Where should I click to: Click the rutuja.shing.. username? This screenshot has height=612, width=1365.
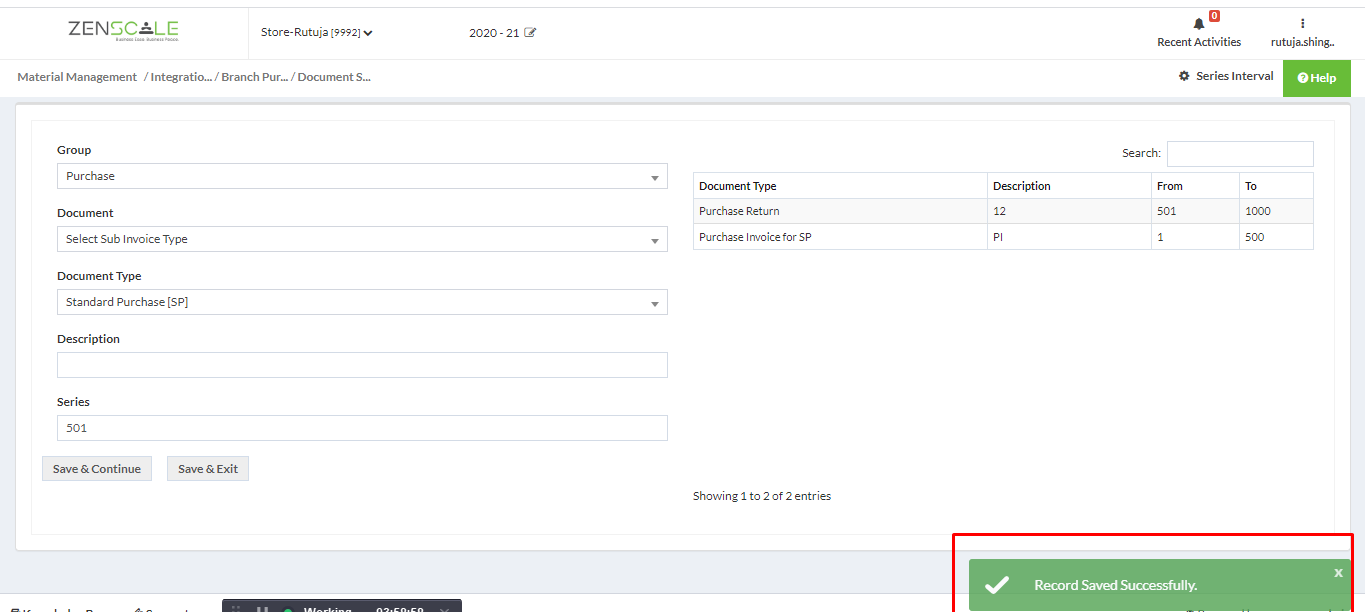click(1302, 42)
